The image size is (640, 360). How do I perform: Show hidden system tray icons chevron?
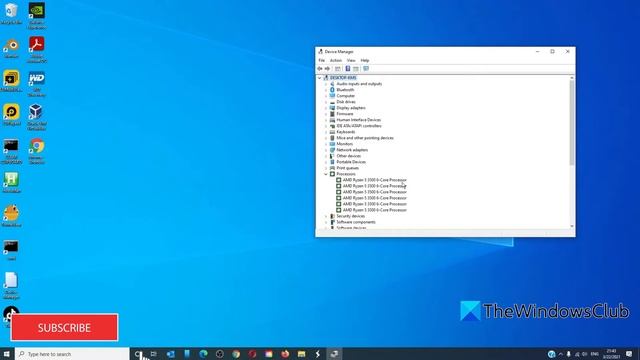tap(560, 354)
